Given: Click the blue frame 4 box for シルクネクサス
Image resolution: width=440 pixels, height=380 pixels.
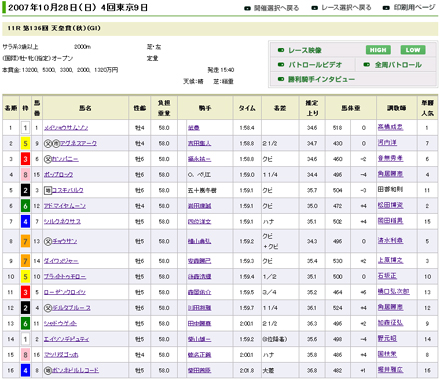Looking at the screenshot, I should 25,222.
